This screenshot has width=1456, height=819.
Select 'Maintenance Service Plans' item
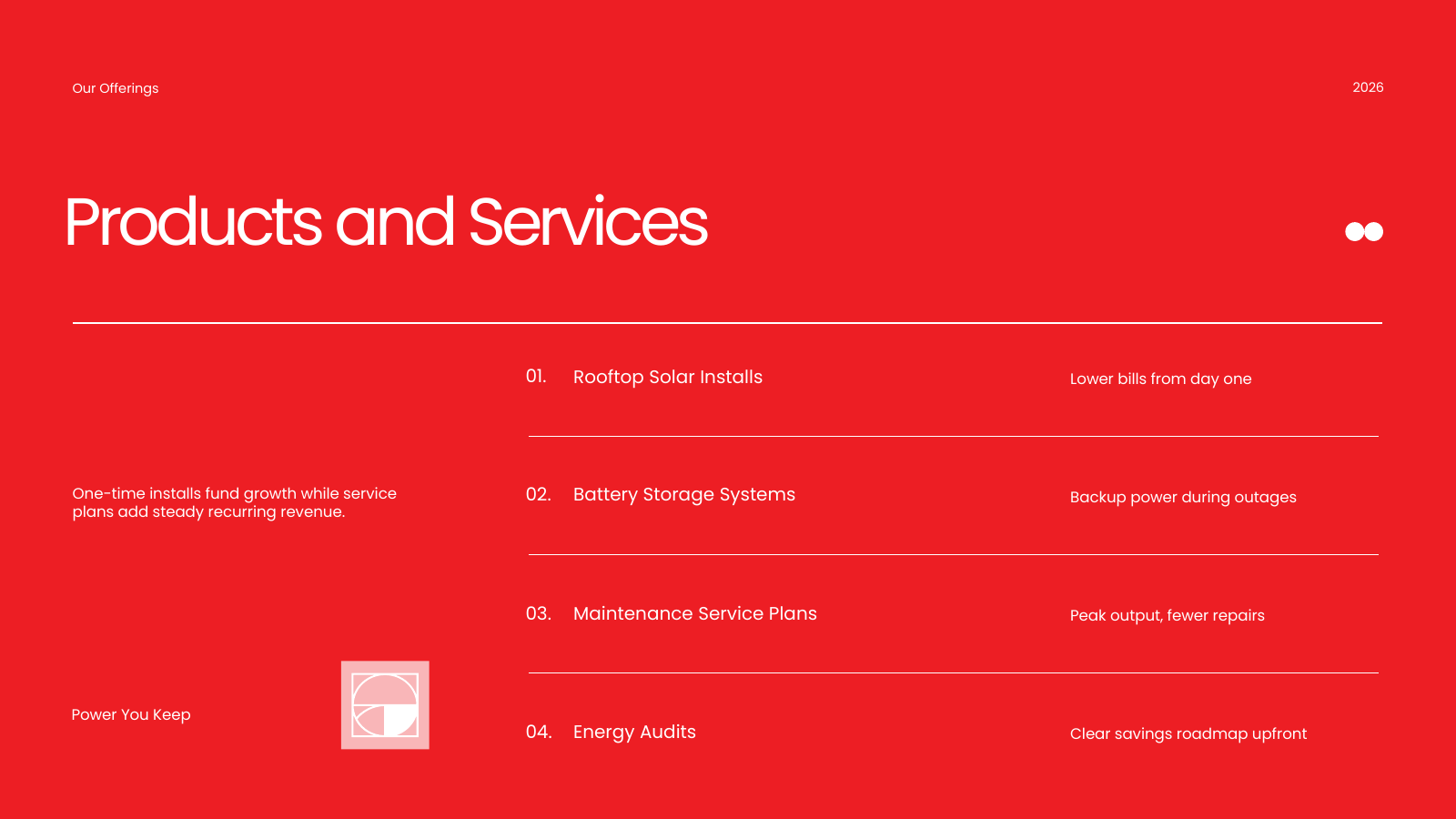[695, 613]
